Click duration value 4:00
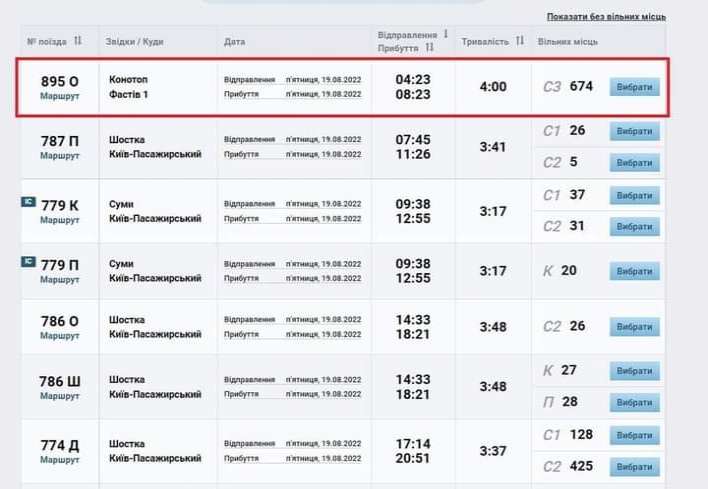This screenshot has width=708, height=489. tap(493, 87)
